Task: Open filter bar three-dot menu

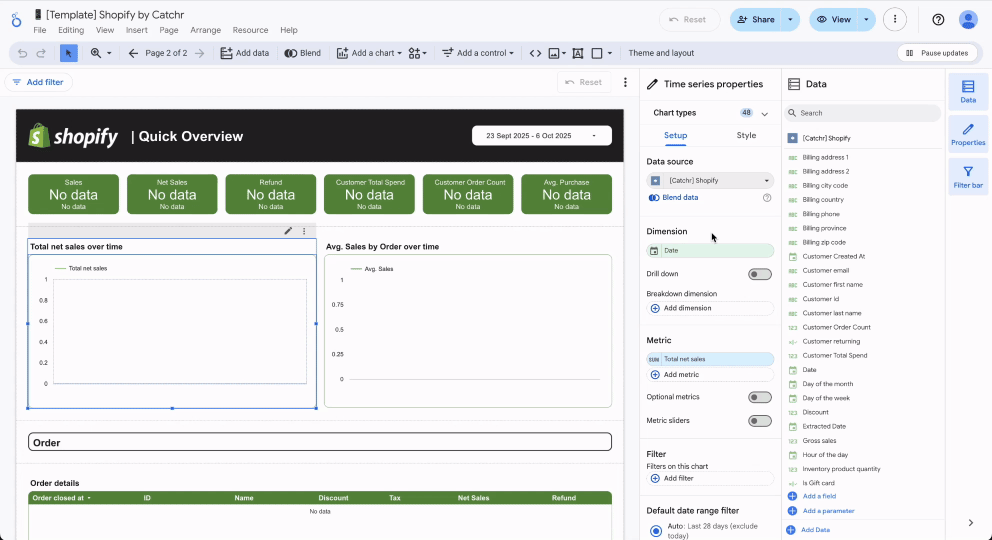Action: click(x=625, y=82)
